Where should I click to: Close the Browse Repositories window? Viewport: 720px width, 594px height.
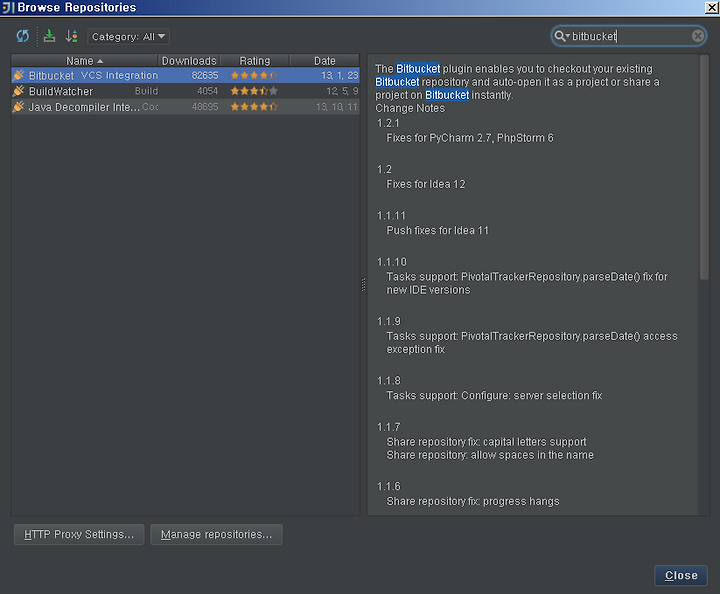712,7
